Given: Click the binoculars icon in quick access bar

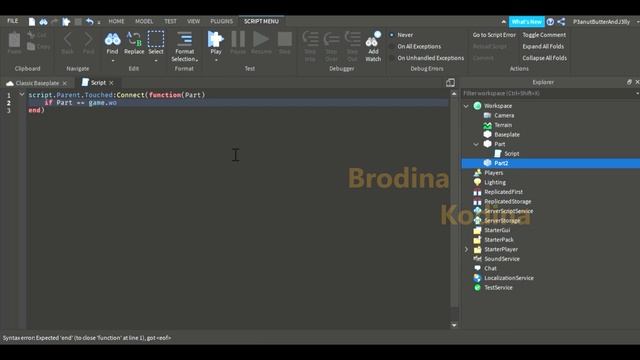Looking at the screenshot, I should (x=43, y=22).
